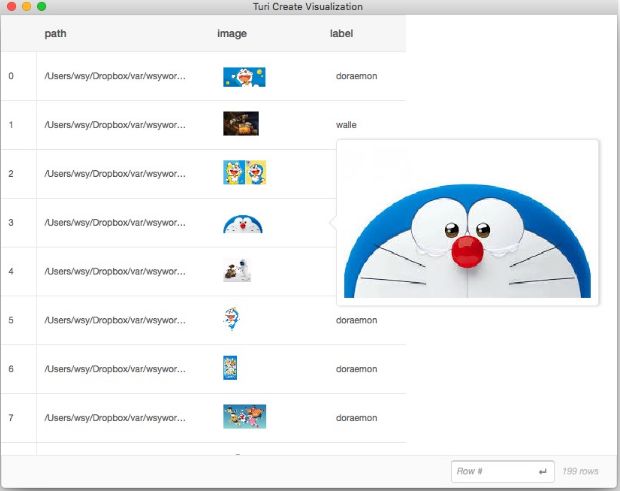Click row index 4
Image resolution: width=620 pixels, height=491 pixels.
click(11, 271)
